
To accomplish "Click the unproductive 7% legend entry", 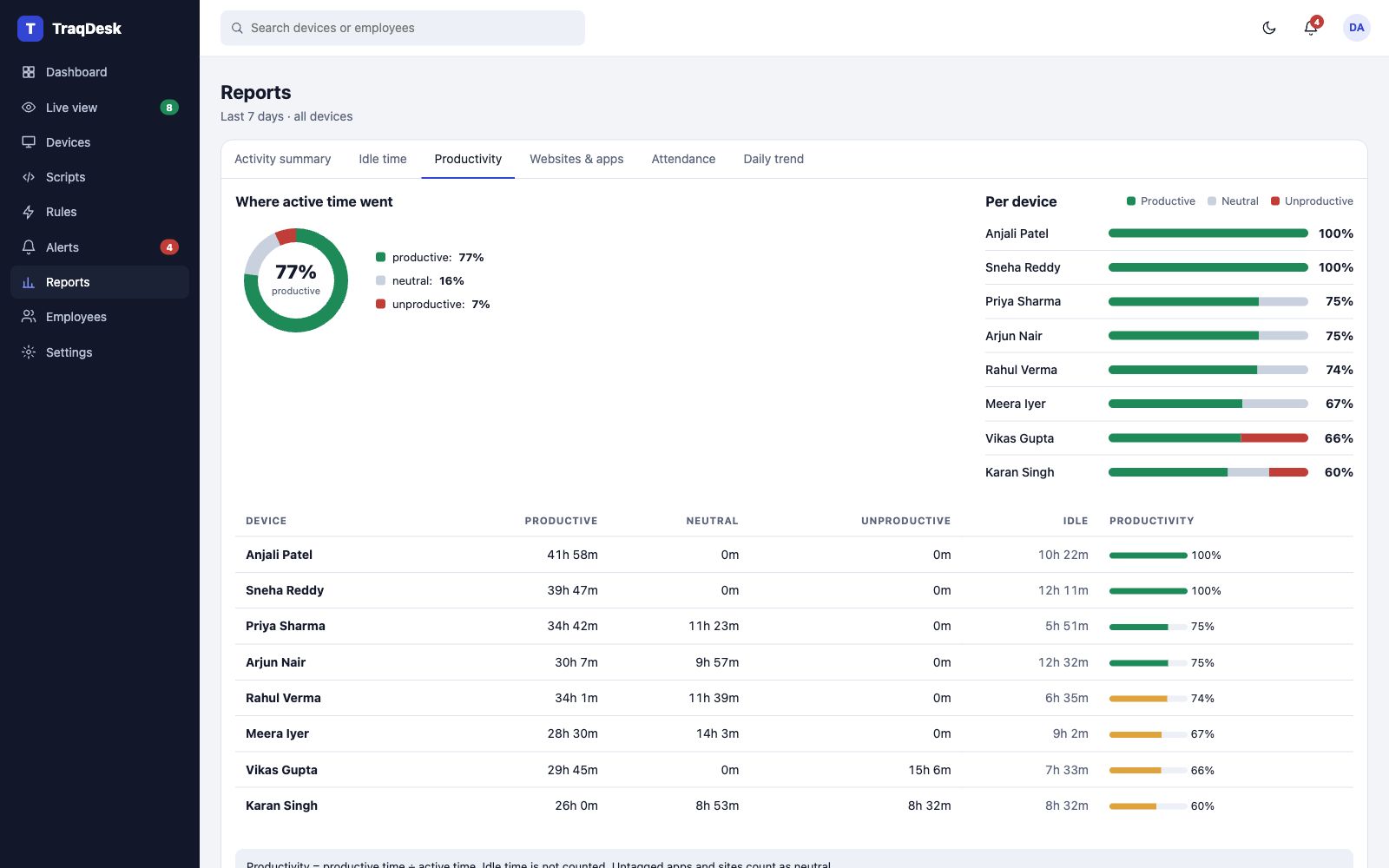I will click(433, 304).
